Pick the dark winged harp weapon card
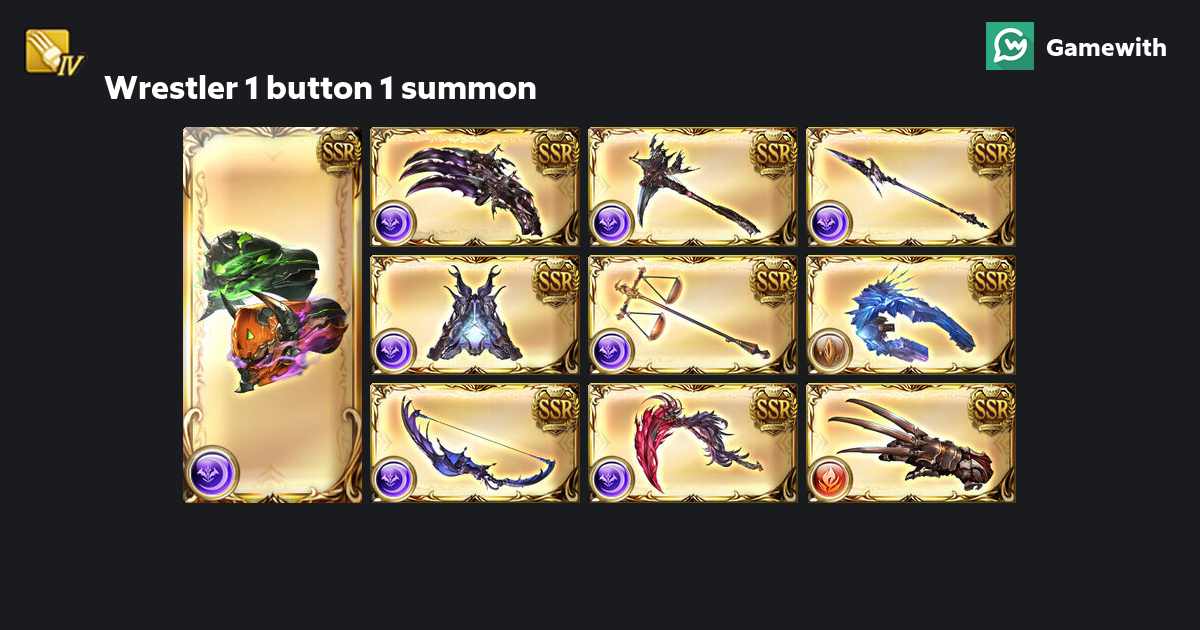This screenshot has height=630, width=1200. [x=475, y=315]
